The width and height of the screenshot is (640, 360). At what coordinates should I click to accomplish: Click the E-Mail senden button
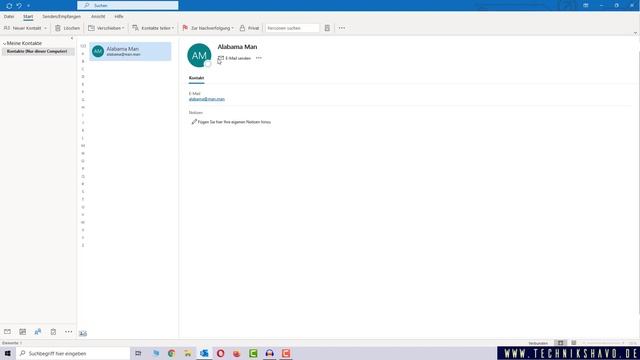tap(234, 58)
